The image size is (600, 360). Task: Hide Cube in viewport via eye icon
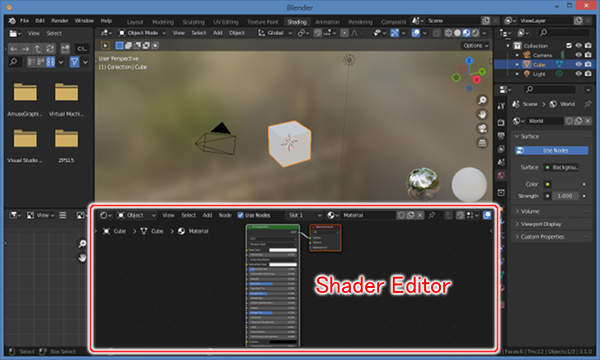coord(579,64)
